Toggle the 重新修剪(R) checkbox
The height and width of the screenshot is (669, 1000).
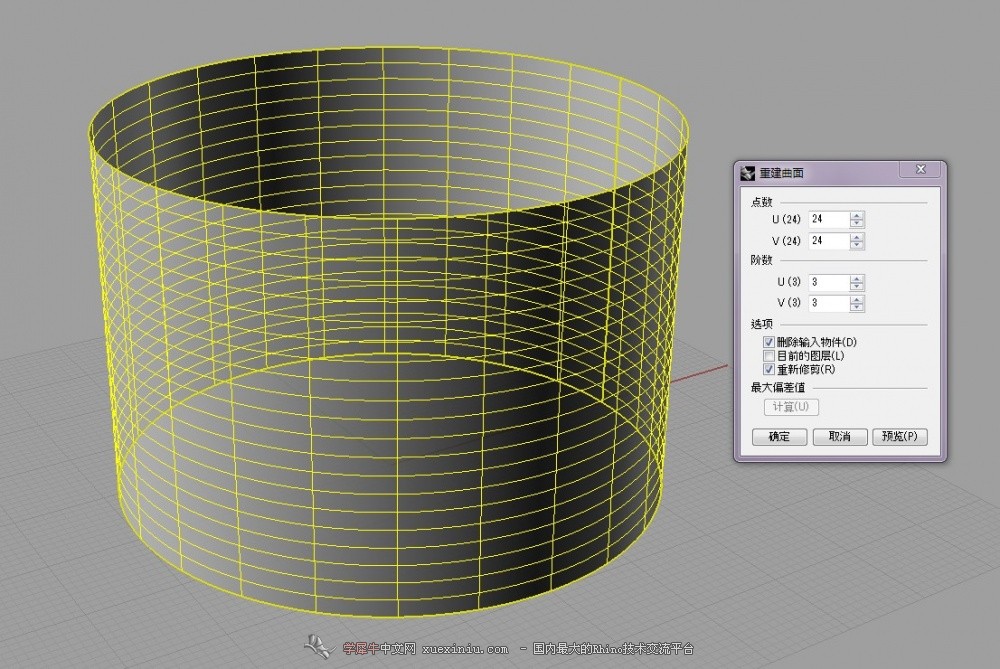[769, 369]
